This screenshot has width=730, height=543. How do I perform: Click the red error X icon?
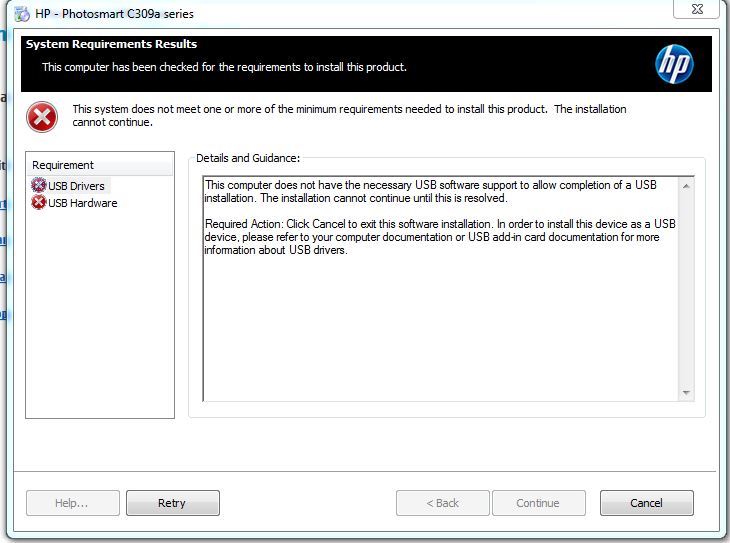tap(42, 116)
